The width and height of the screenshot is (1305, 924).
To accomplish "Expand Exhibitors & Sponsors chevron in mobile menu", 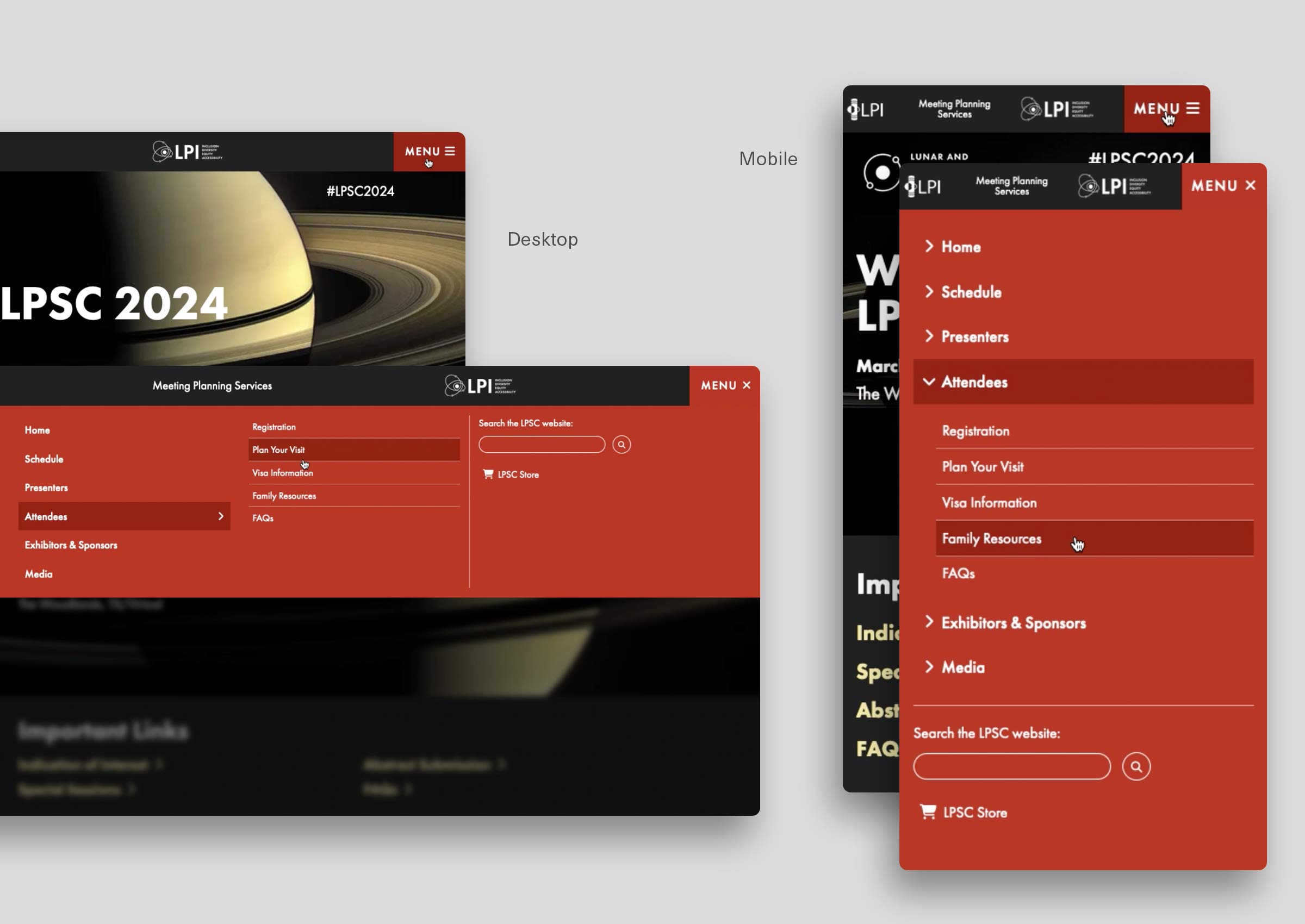I will 929,621.
